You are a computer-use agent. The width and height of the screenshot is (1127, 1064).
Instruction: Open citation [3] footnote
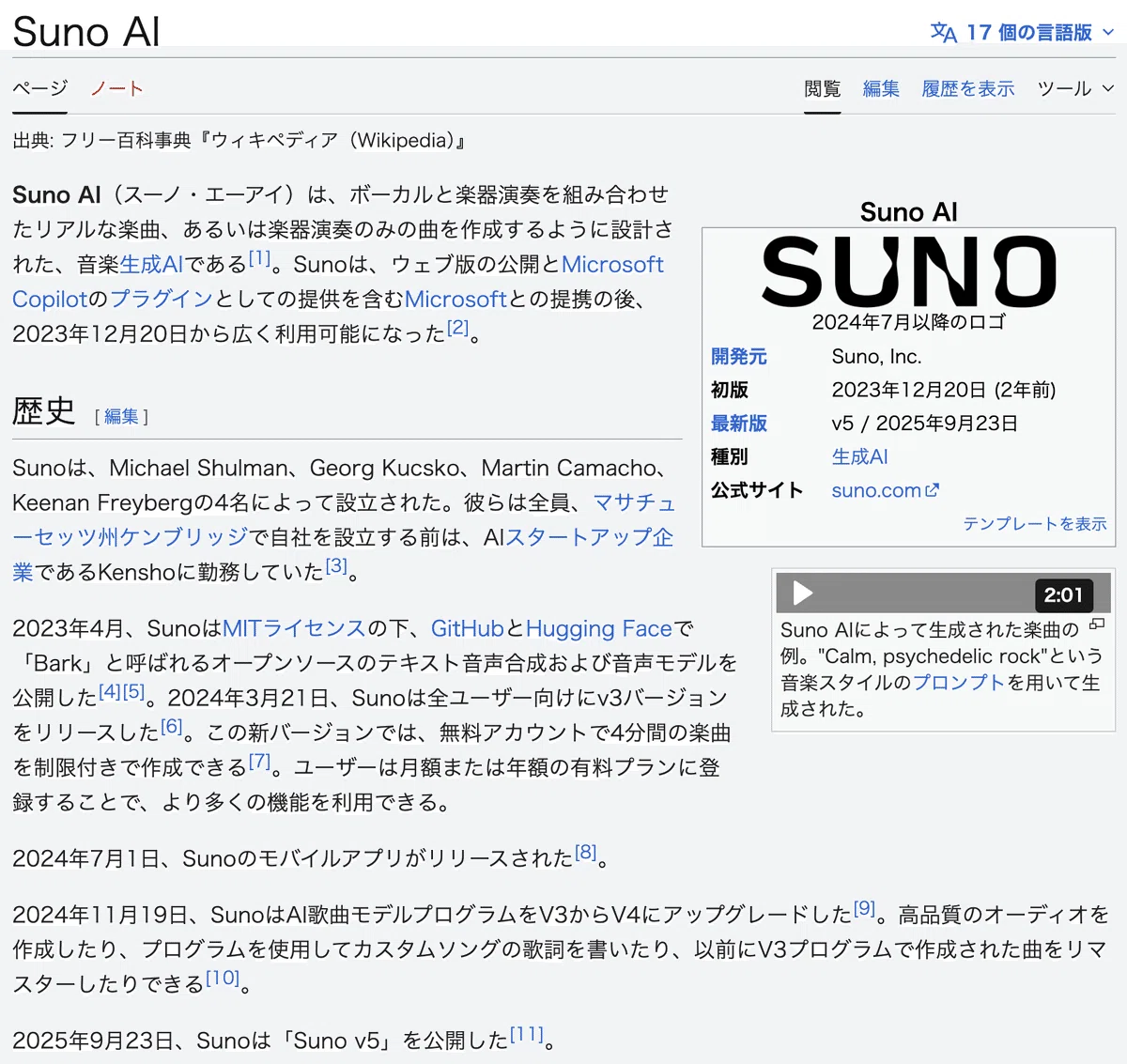pos(336,566)
